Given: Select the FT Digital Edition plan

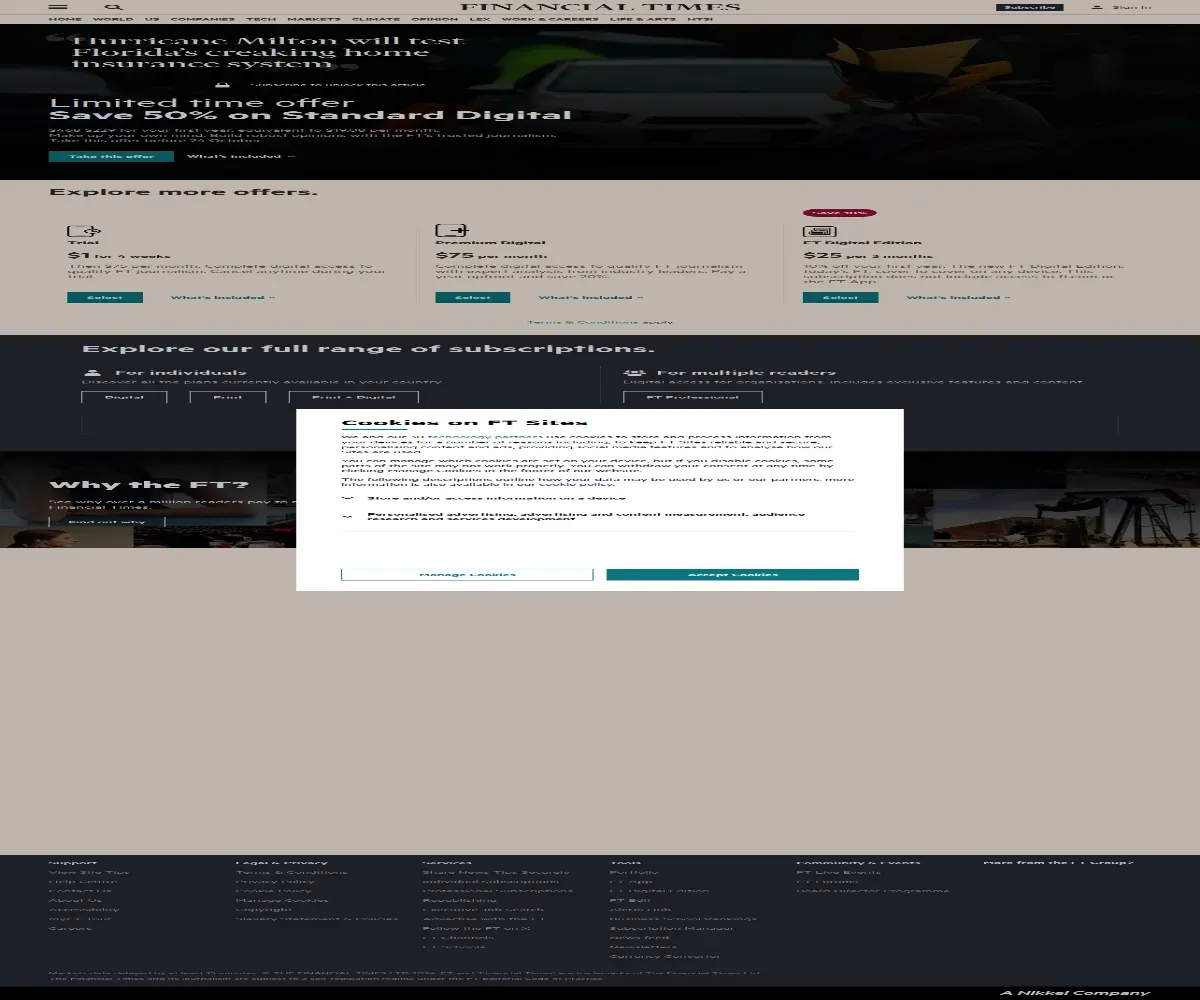Looking at the screenshot, I should [841, 297].
